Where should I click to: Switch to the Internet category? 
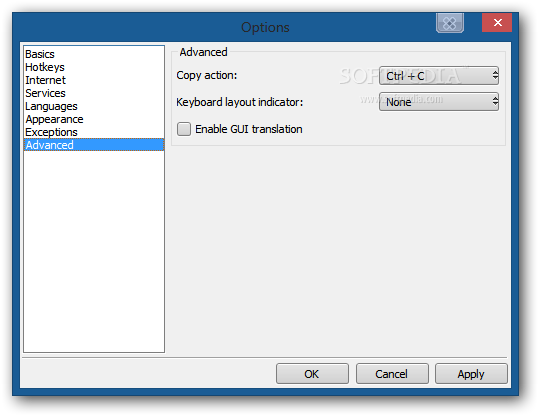pos(94,80)
